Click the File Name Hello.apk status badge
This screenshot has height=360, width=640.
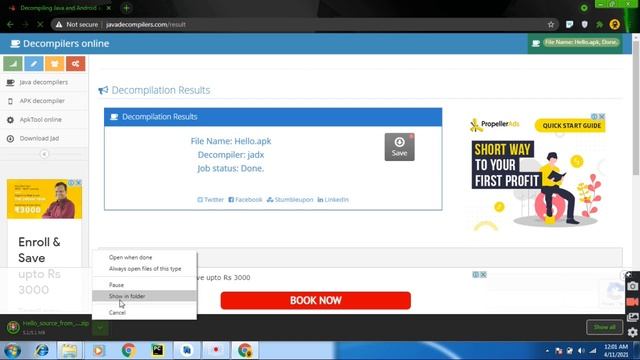point(576,42)
